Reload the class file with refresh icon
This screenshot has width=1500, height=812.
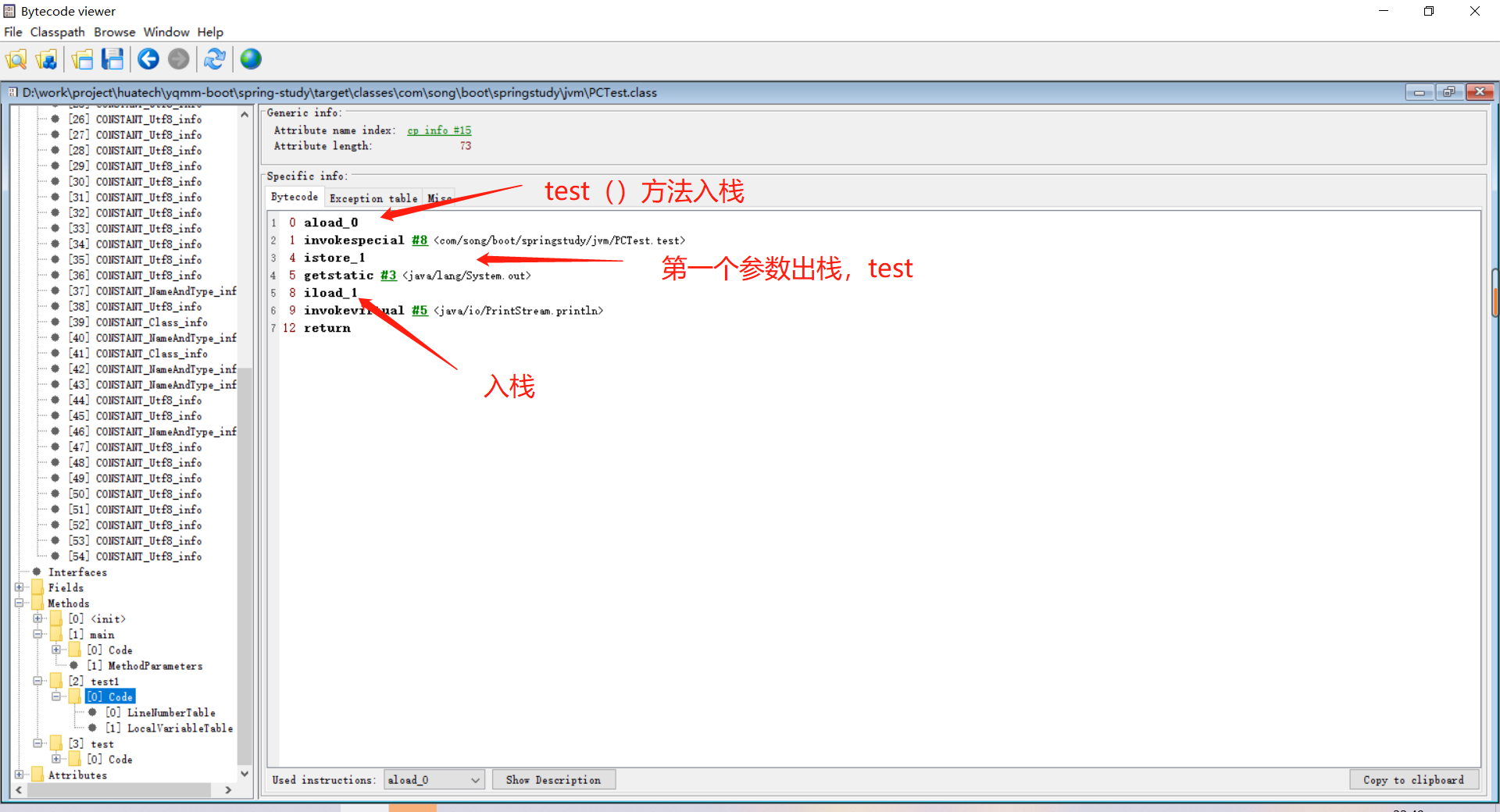click(215, 59)
